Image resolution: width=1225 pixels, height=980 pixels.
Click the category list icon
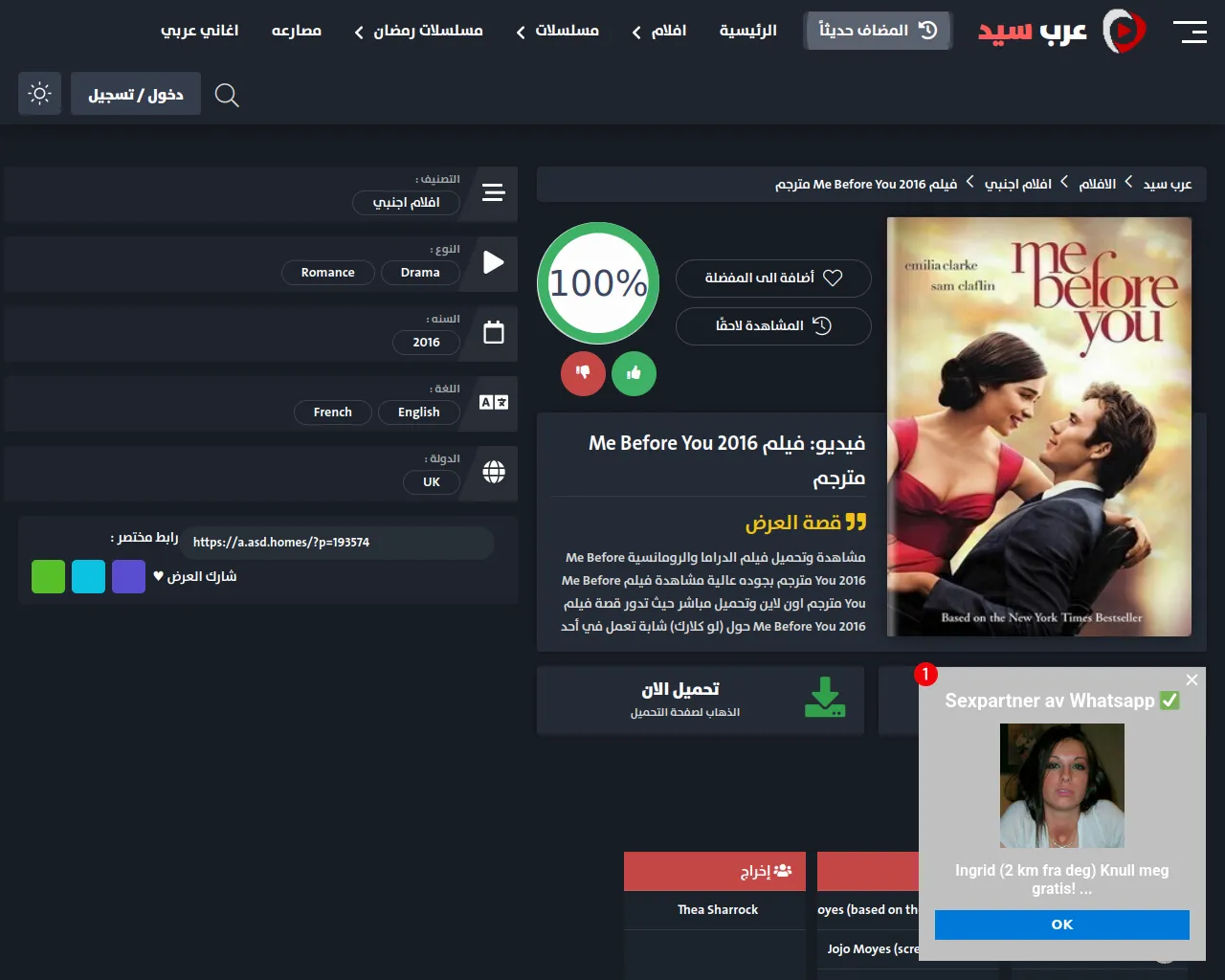click(494, 193)
